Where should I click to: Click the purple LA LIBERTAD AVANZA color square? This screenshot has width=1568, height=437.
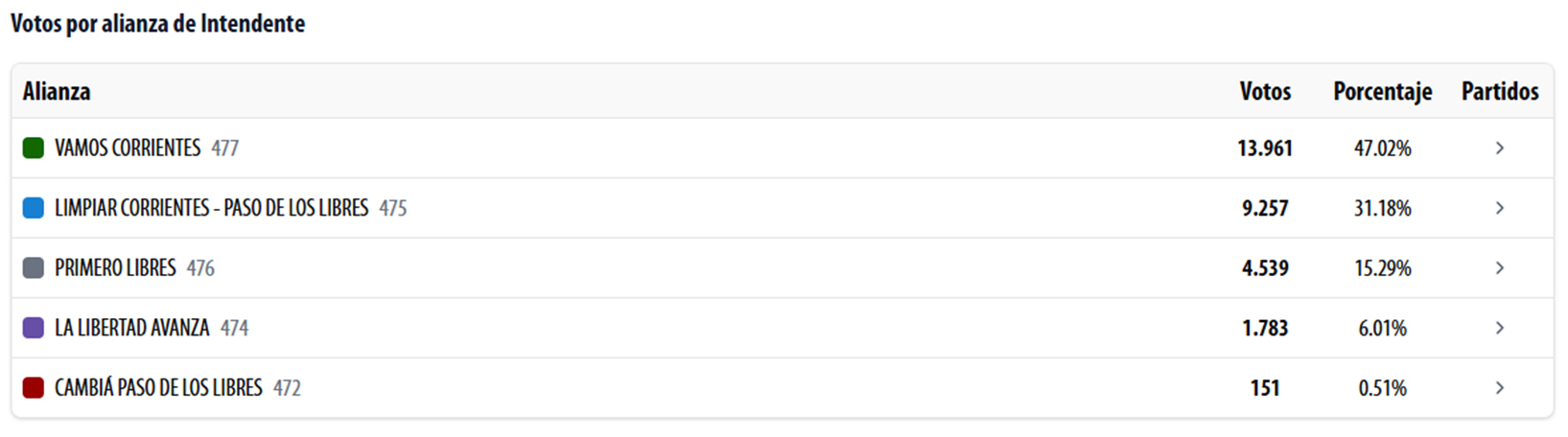[34, 328]
